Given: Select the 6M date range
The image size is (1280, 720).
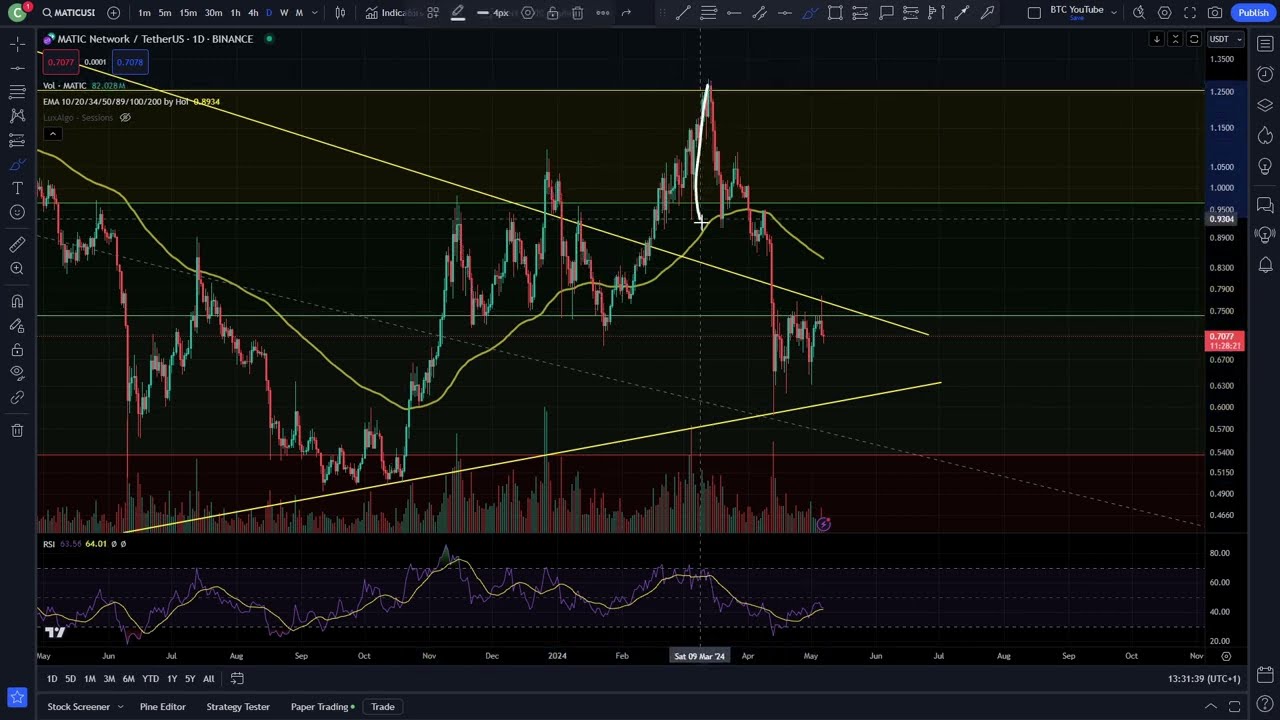Looking at the screenshot, I should 128,679.
